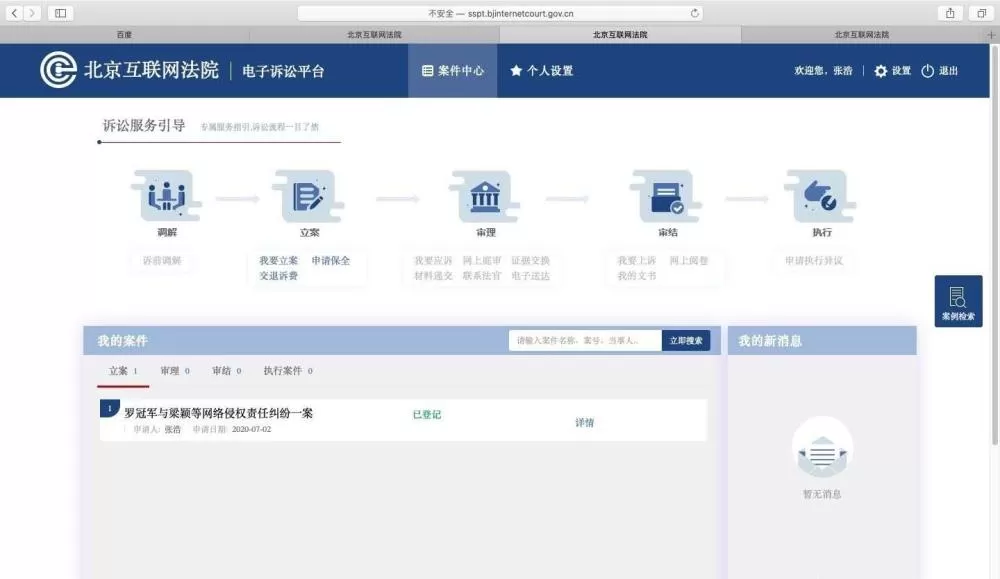Click the 我要应诉 link
Image resolution: width=1000 pixels, height=579 pixels.
(x=433, y=261)
